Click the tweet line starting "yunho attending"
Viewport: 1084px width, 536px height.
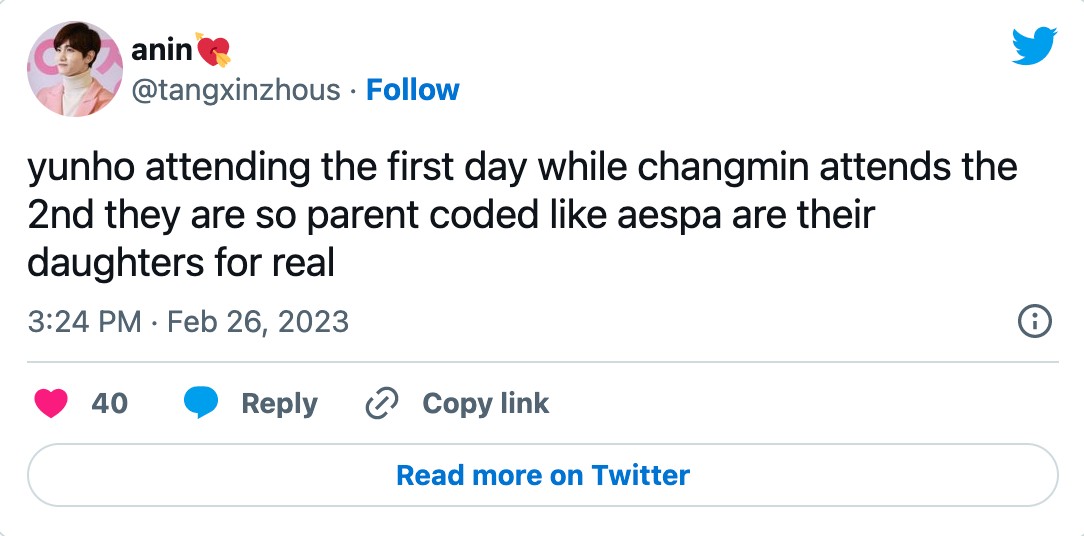(x=521, y=167)
